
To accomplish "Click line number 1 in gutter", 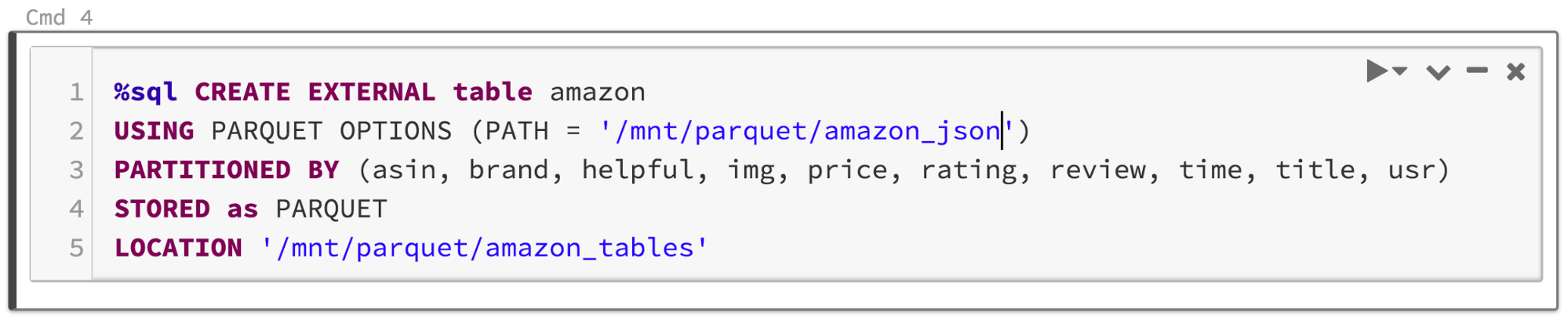I will (76, 93).
